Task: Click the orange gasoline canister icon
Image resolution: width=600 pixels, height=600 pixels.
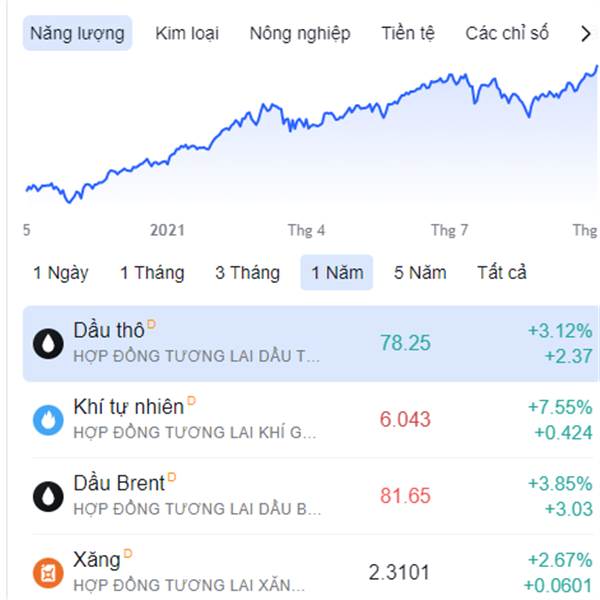Action: [x=48, y=573]
